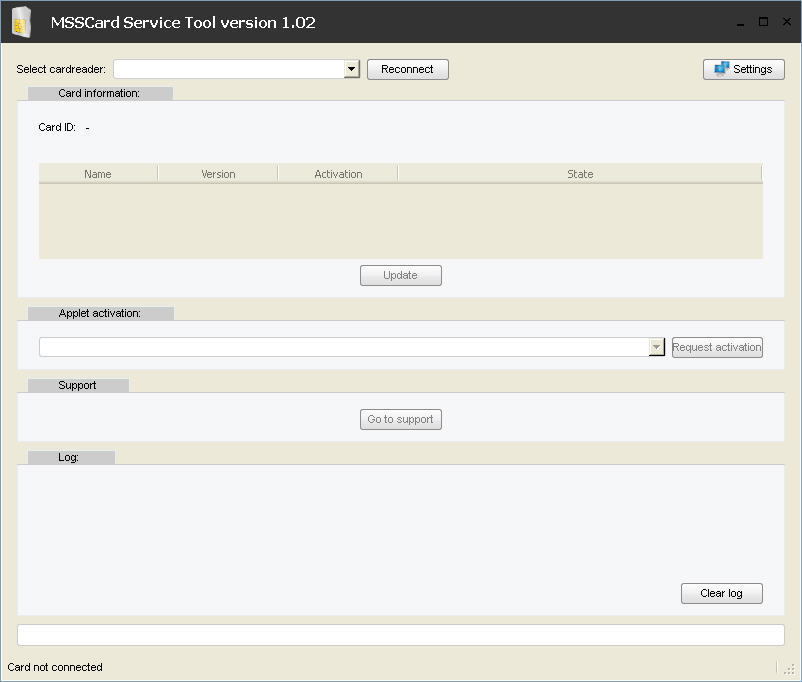Click Update to refresh card information
Viewport: 802px width, 682px height.
(x=400, y=275)
